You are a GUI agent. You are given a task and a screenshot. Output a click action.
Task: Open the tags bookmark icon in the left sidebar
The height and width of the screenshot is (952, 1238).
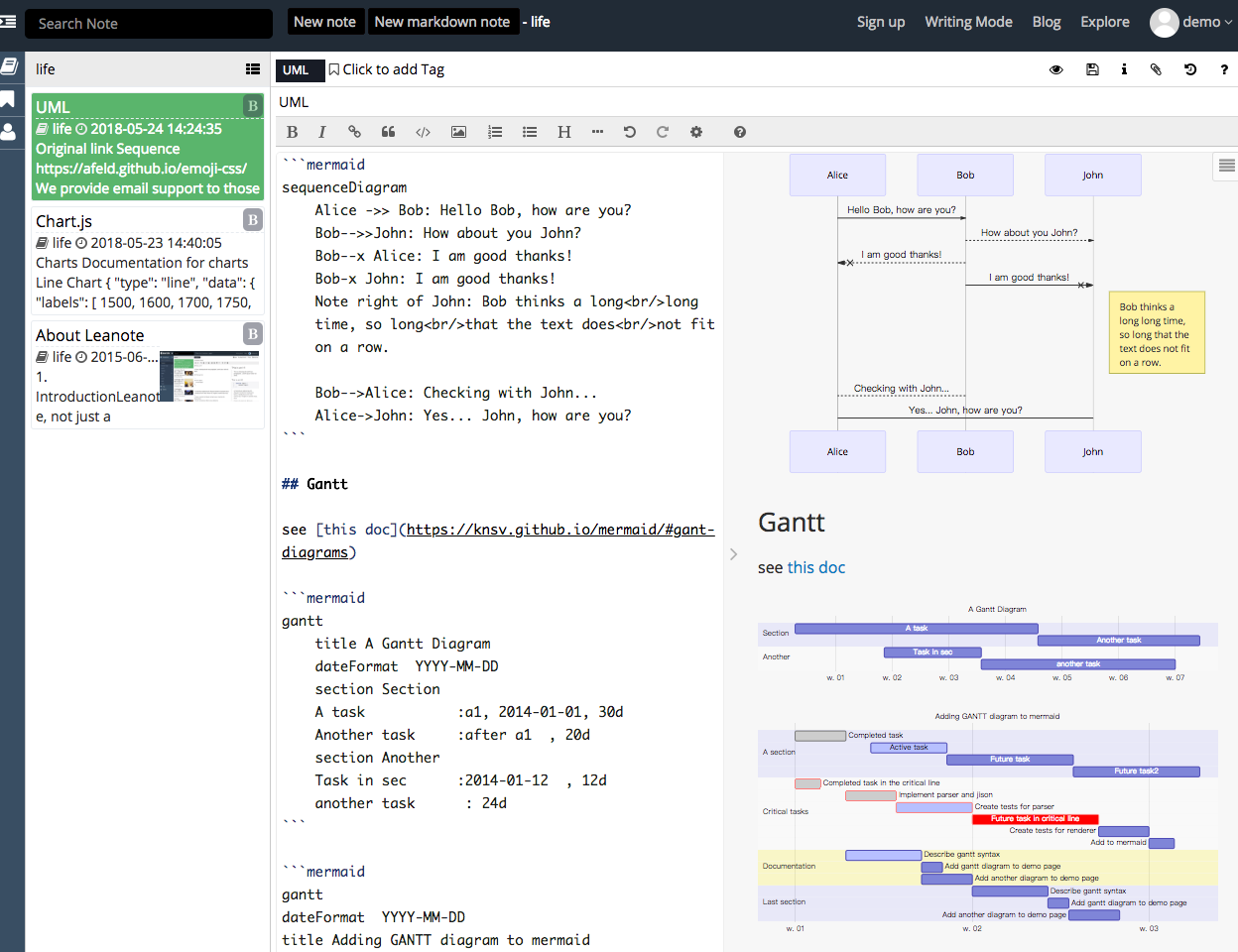click(8, 99)
